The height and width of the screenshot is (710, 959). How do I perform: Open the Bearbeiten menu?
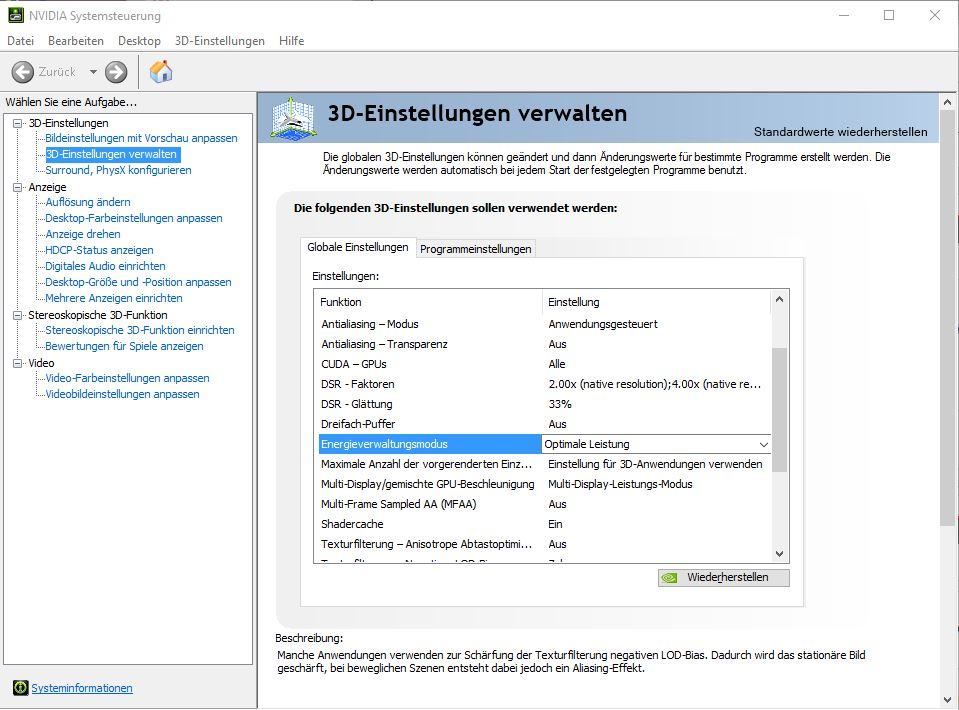click(76, 40)
